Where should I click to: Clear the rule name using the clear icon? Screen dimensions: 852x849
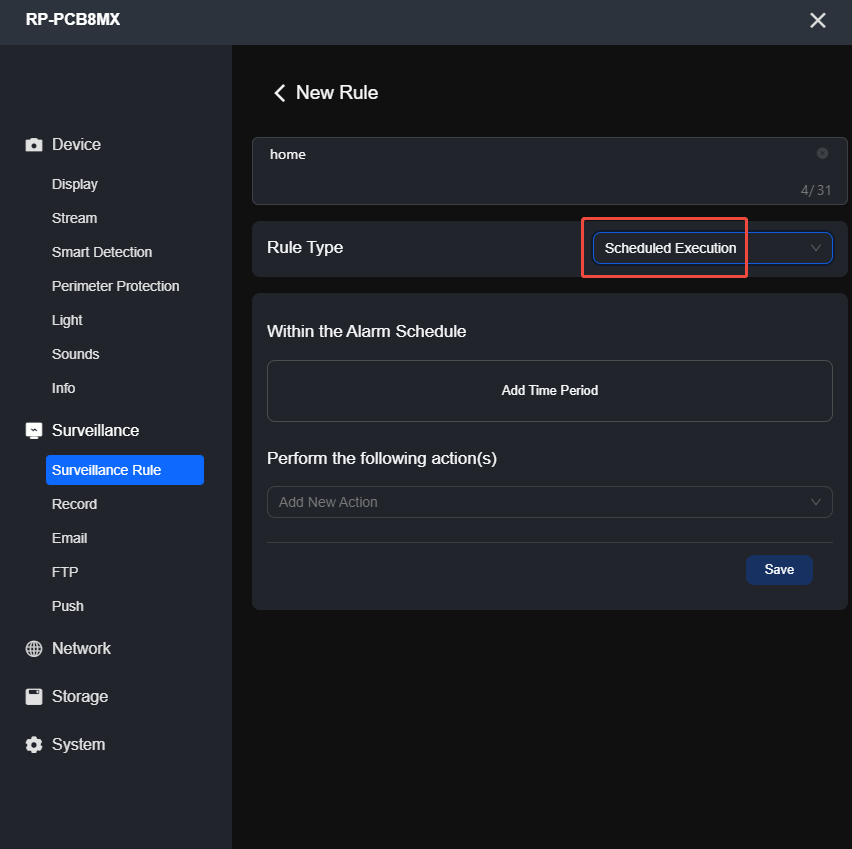[822, 153]
